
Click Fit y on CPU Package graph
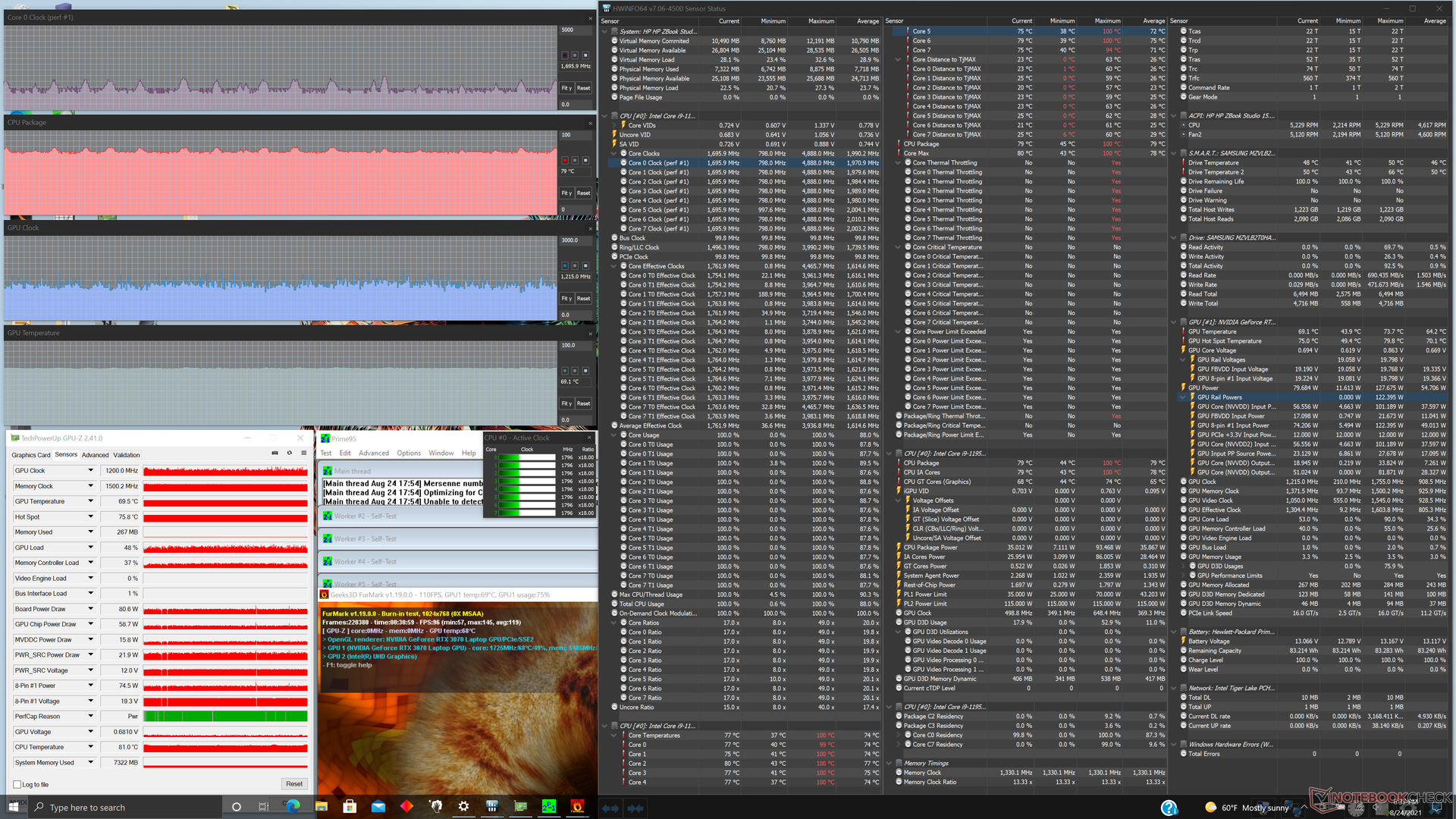pyautogui.click(x=566, y=193)
